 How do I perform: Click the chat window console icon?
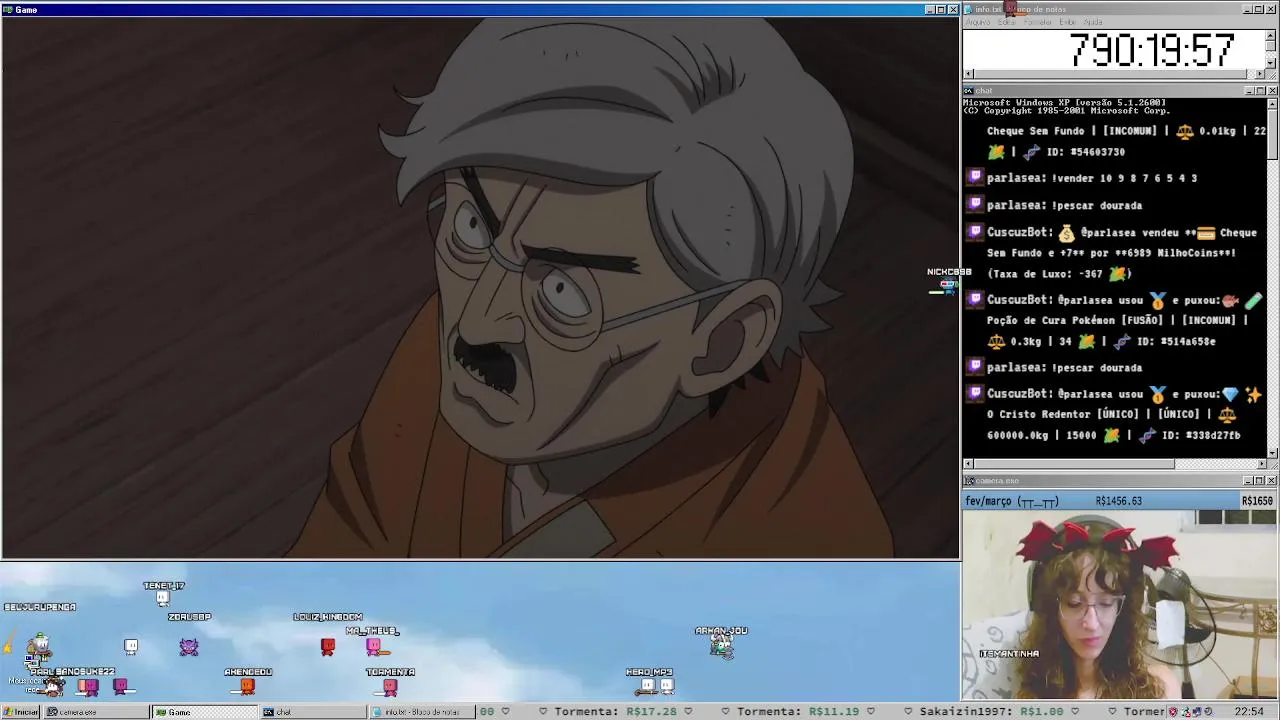[969, 91]
